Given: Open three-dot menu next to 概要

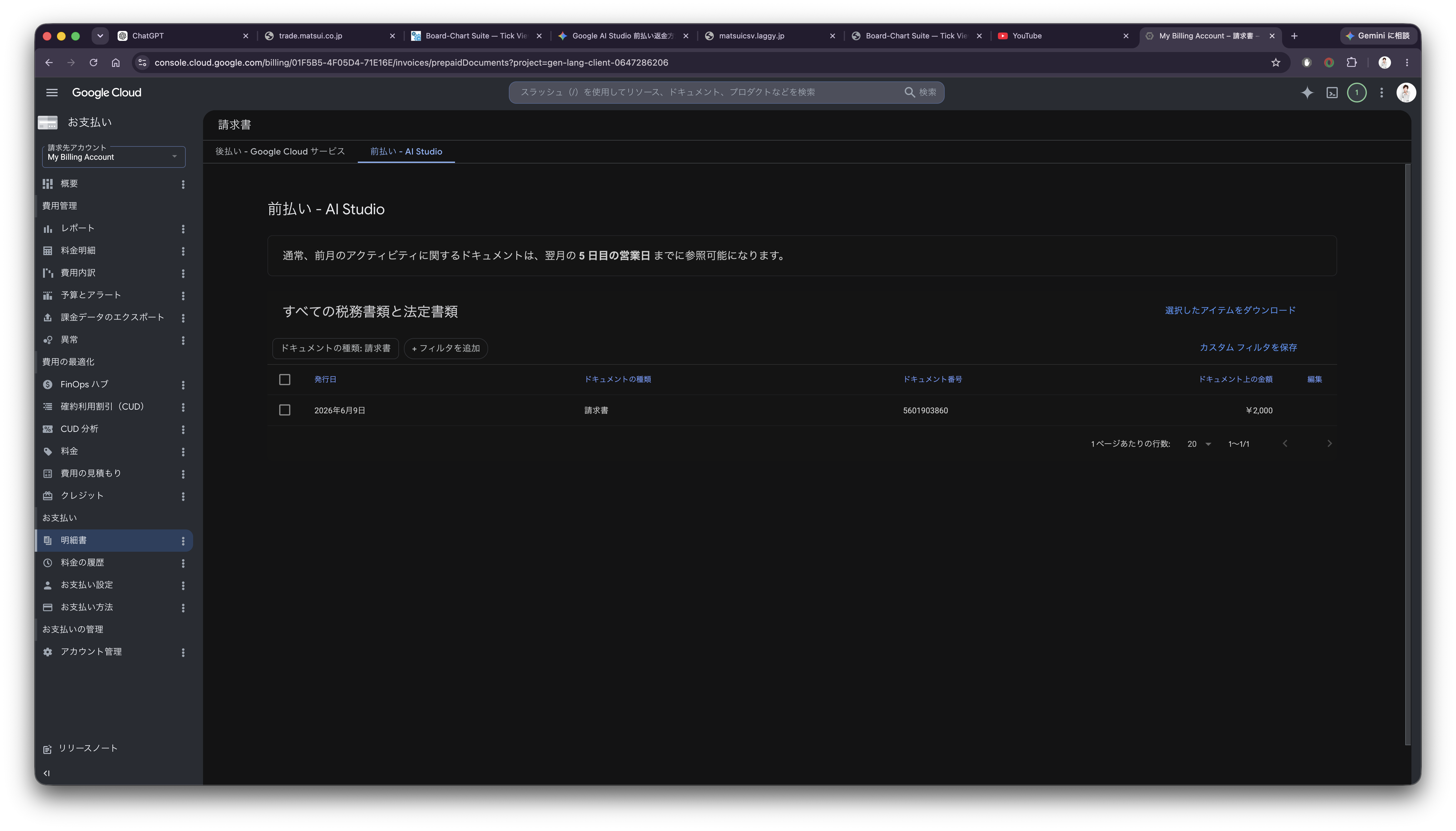Looking at the screenshot, I should (183, 184).
